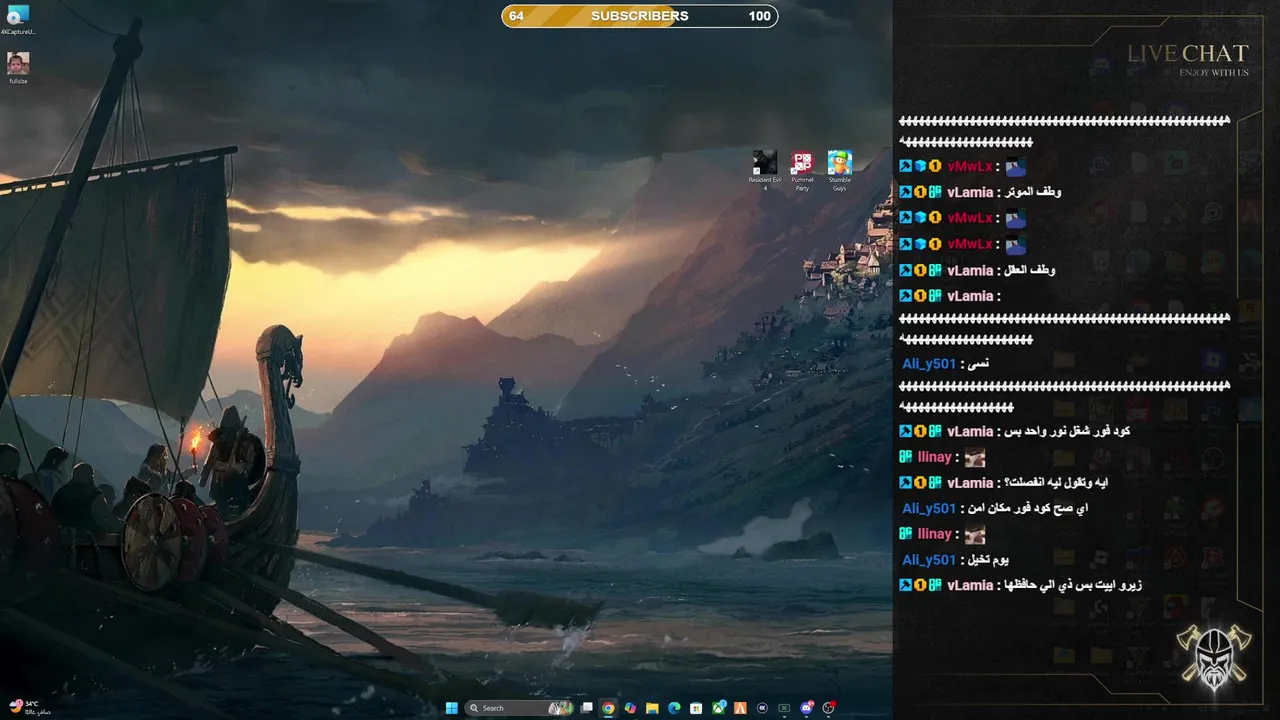This screenshot has width=1280, height=720.
Task: Open the Xbox app from taskbar
Action: pos(718,708)
